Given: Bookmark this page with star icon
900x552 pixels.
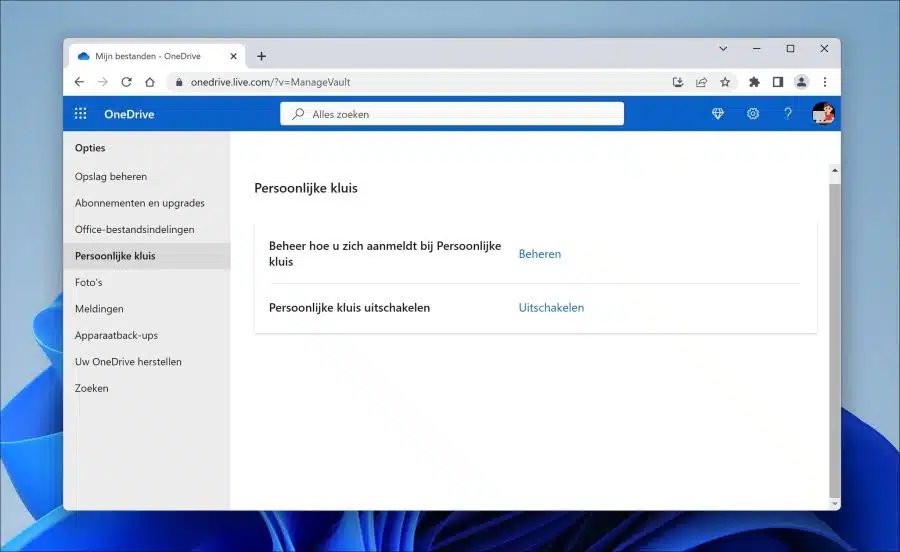Looking at the screenshot, I should click(725, 82).
